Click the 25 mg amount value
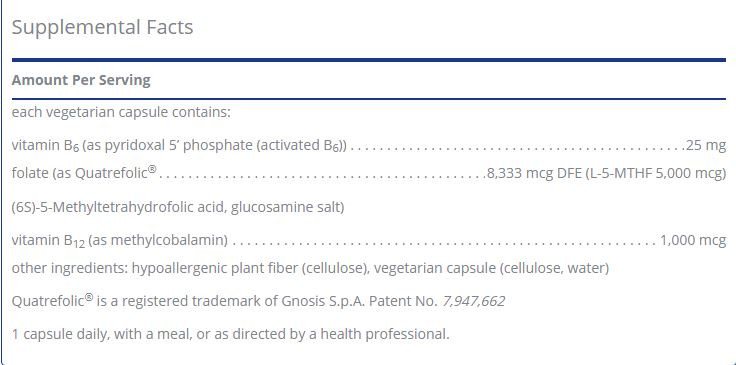The image size is (736, 365). [706, 145]
